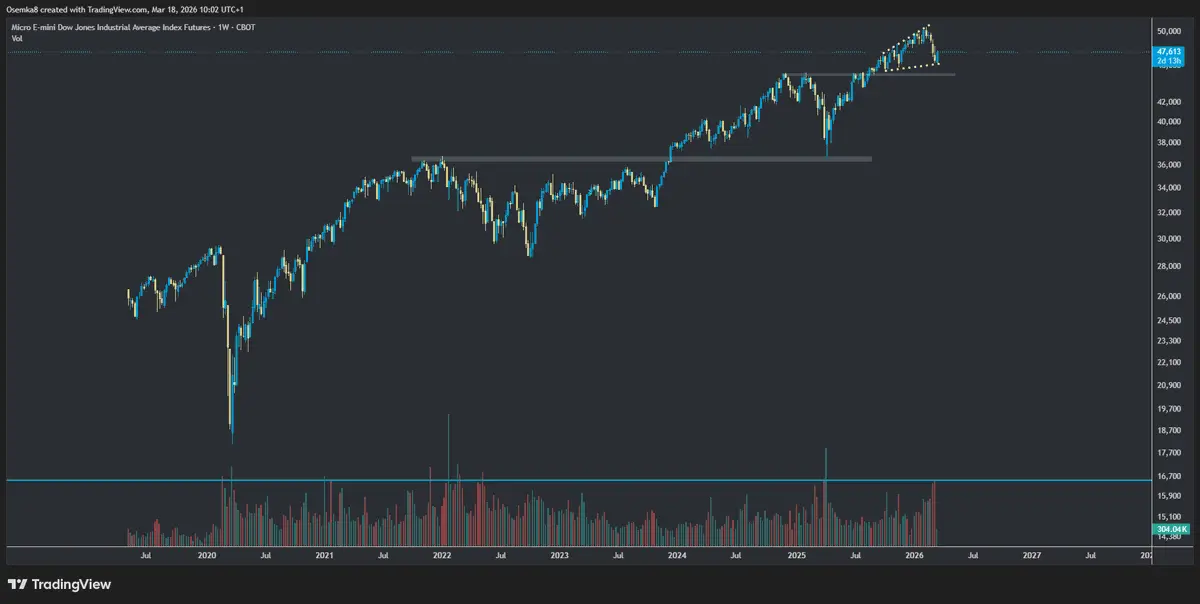Click the 34,000 price axis label
This screenshot has height=604, width=1200.
[x=1168, y=187]
